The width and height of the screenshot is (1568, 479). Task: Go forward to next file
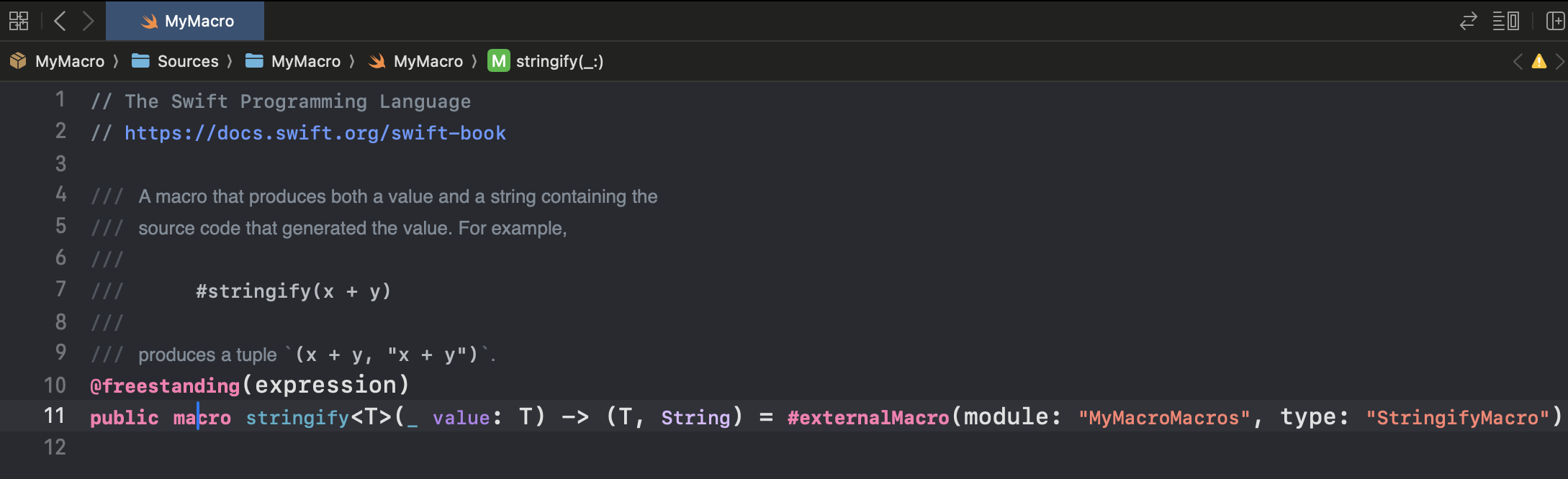[x=88, y=21]
